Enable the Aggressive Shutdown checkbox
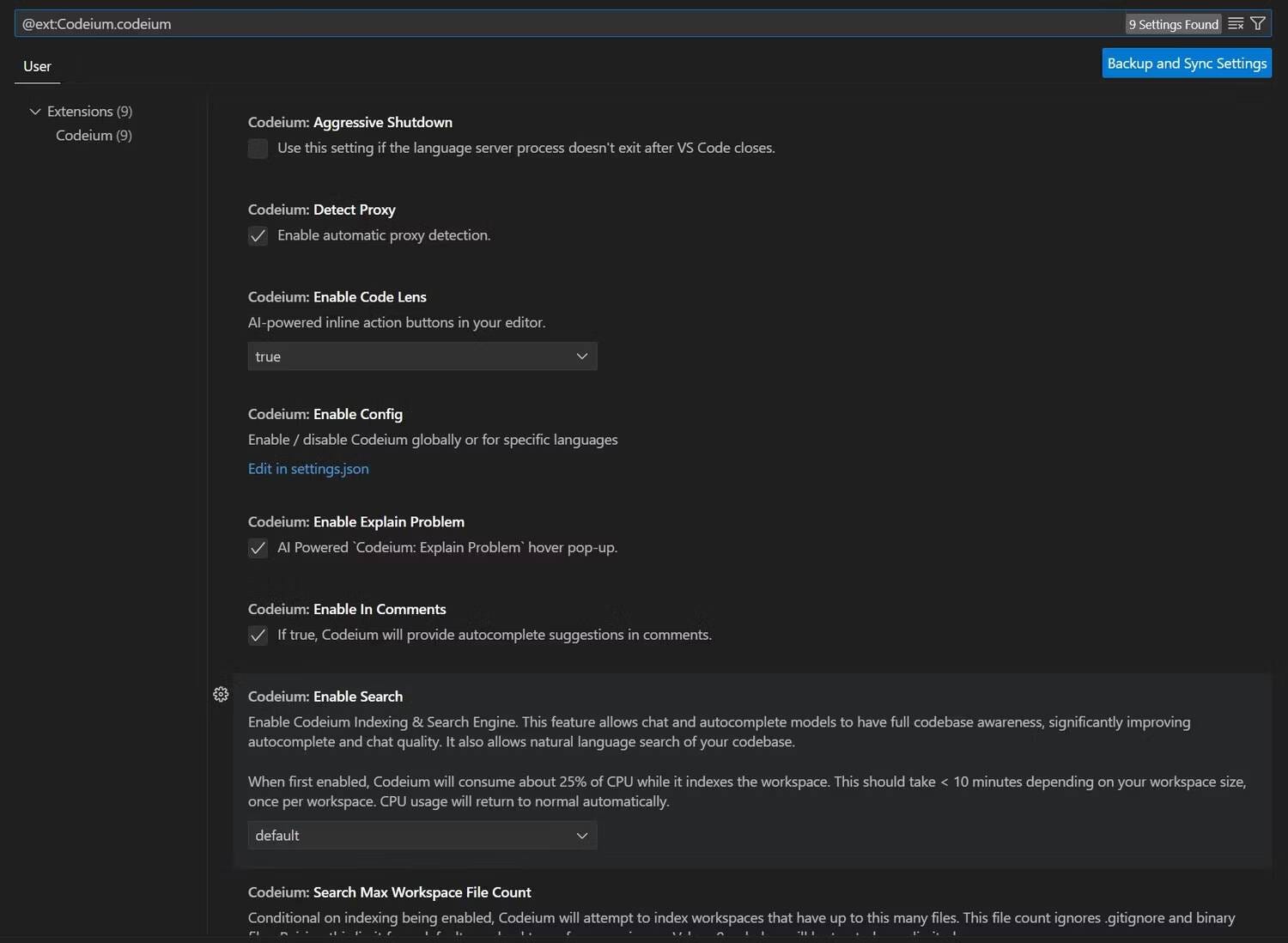This screenshot has height=943, width=1288. tap(258, 149)
